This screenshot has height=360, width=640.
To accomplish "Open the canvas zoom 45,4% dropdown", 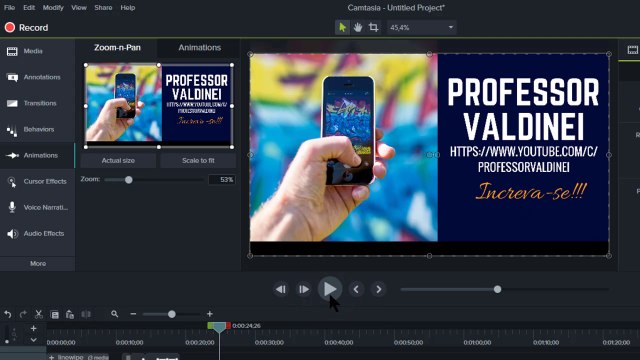I will coord(421,27).
